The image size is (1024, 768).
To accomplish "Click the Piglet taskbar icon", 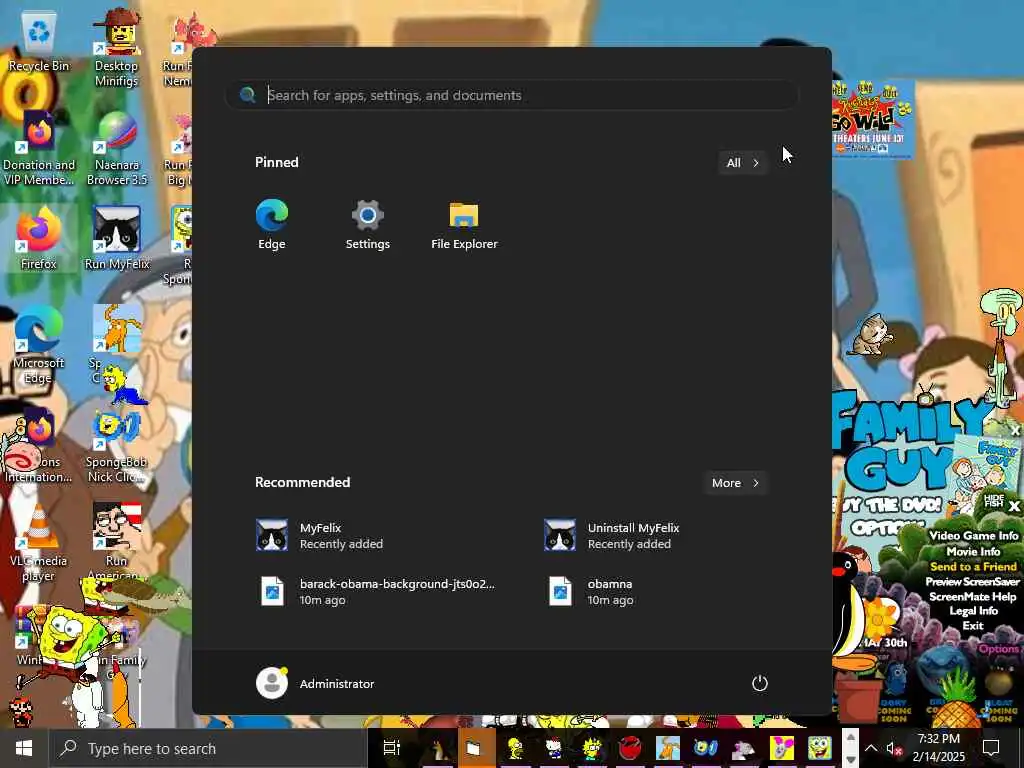I will [x=781, y=748].
